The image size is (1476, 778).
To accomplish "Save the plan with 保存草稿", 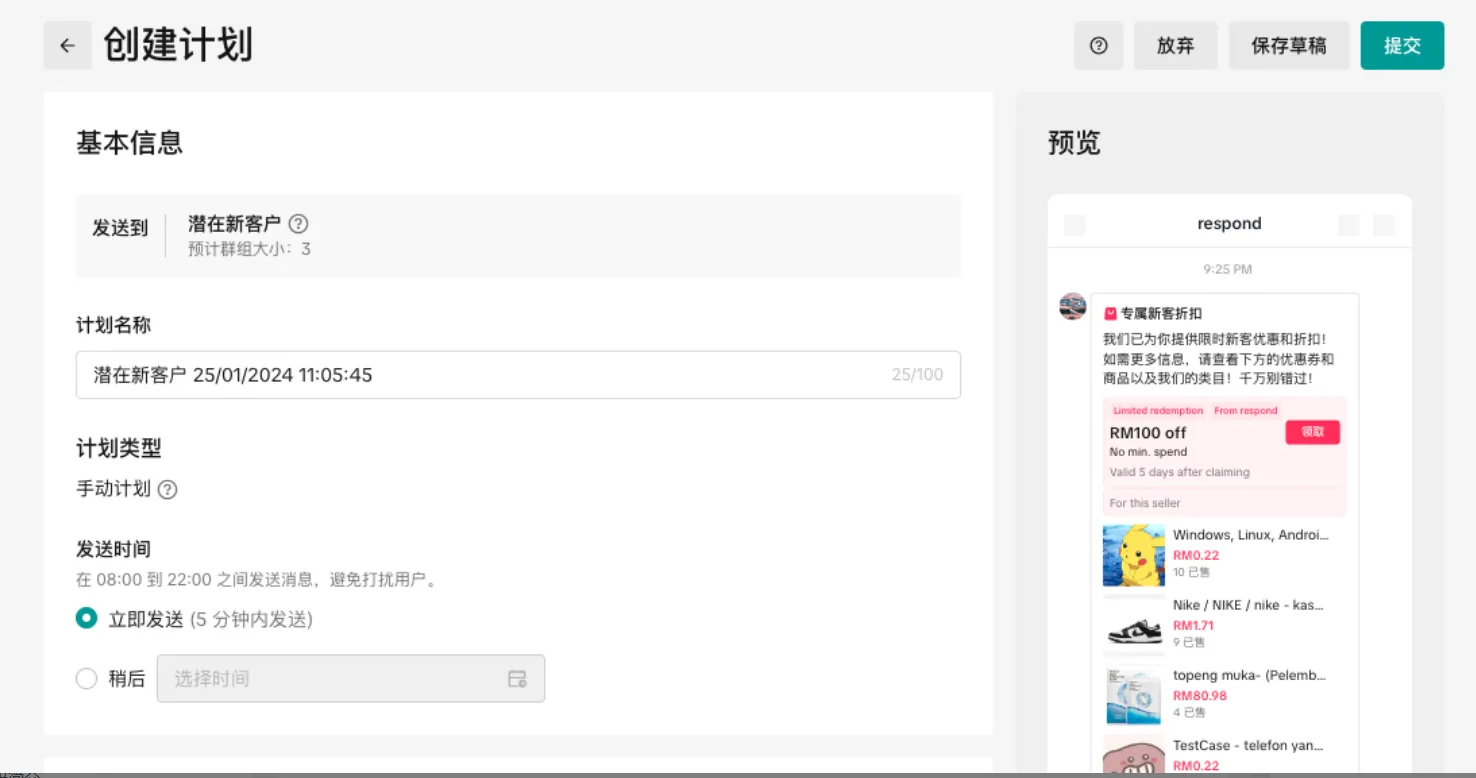I will 1289,46.
